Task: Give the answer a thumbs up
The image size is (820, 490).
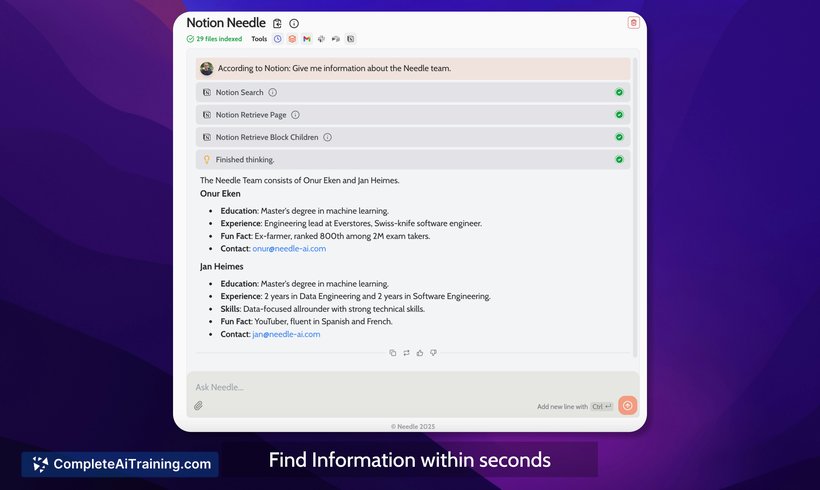Action: [x=420, y=353]
